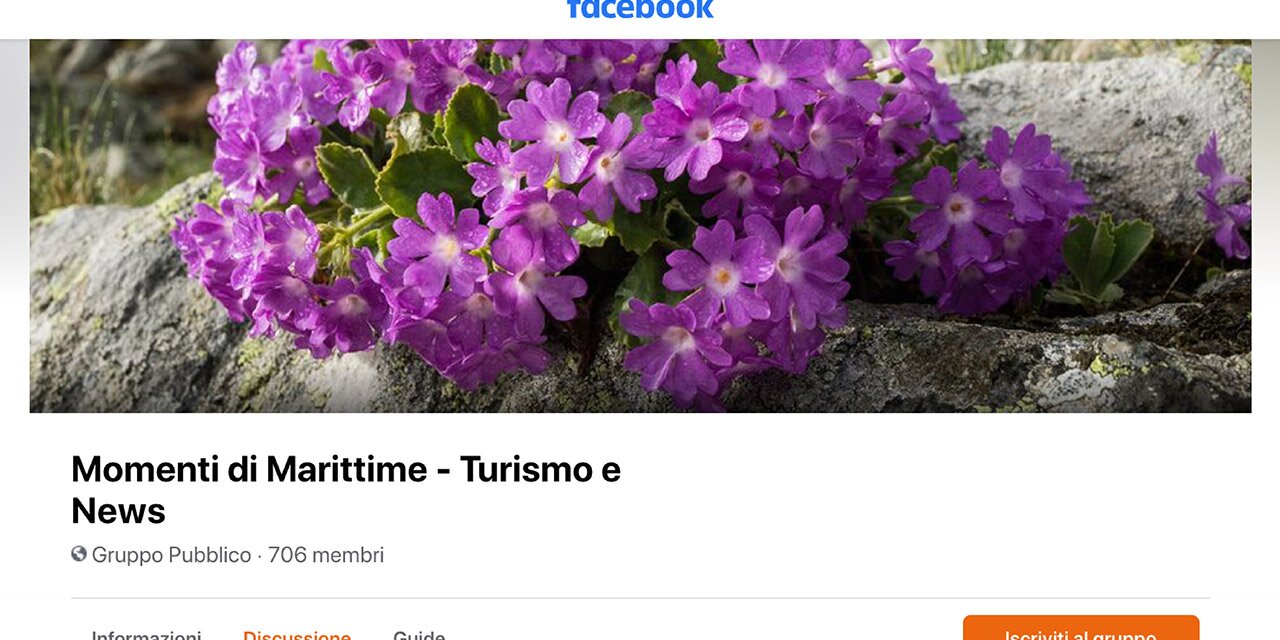Screen dimensions: 1280x640
Task: Join the group with Iscriviti al gruppo
Action: 1081,628
